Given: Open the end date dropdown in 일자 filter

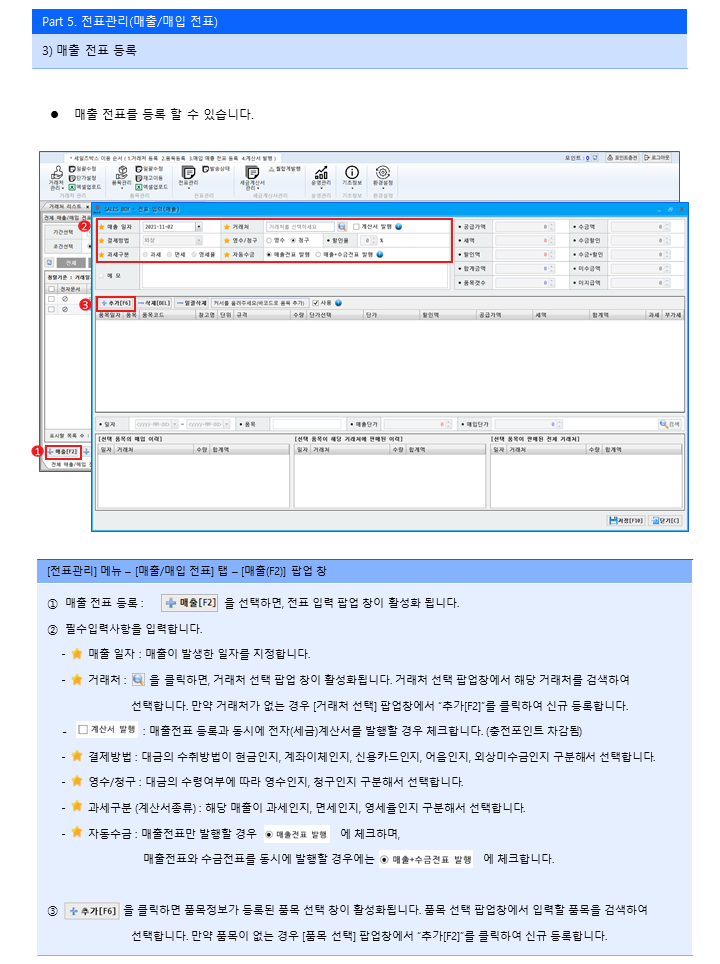Looking at the screenshot, I should tap(227, 424).
